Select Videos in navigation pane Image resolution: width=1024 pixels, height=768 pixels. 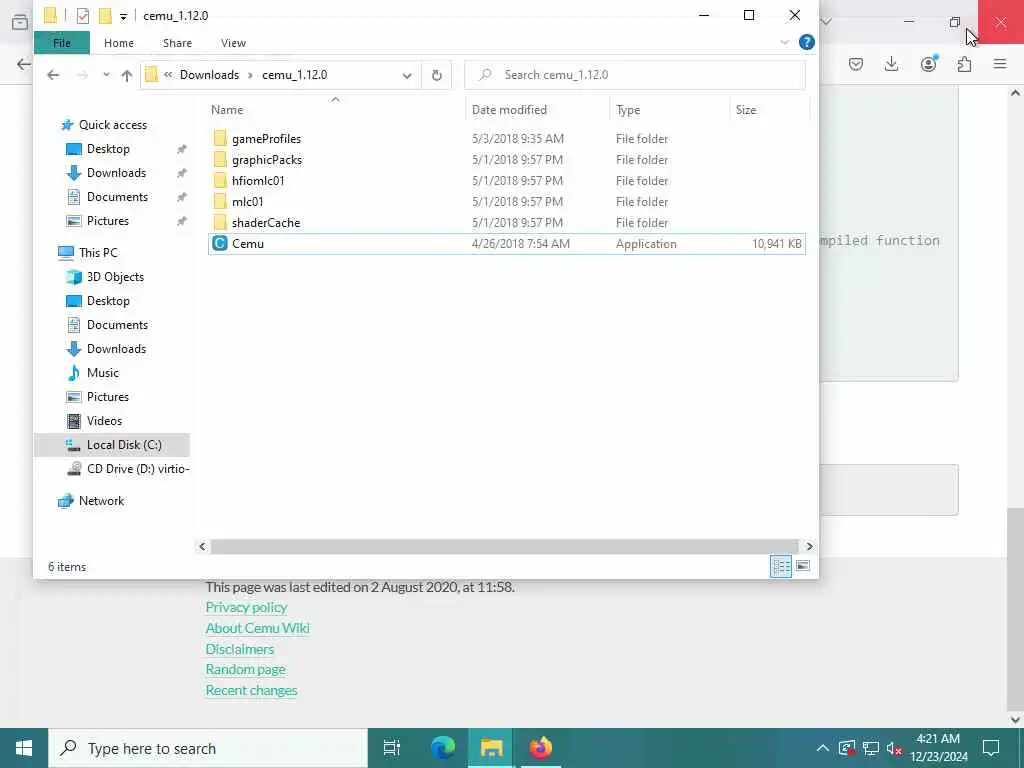click(104, 421)
